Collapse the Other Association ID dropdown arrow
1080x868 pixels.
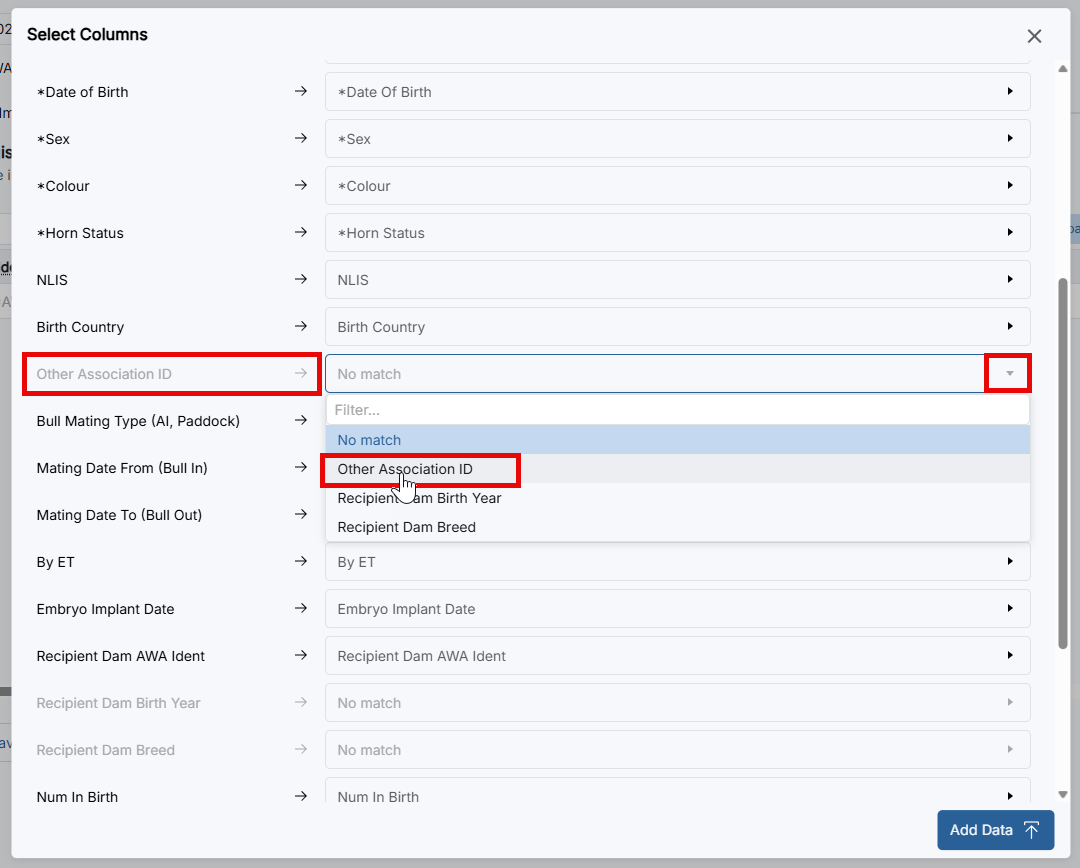pos(1009,374)
